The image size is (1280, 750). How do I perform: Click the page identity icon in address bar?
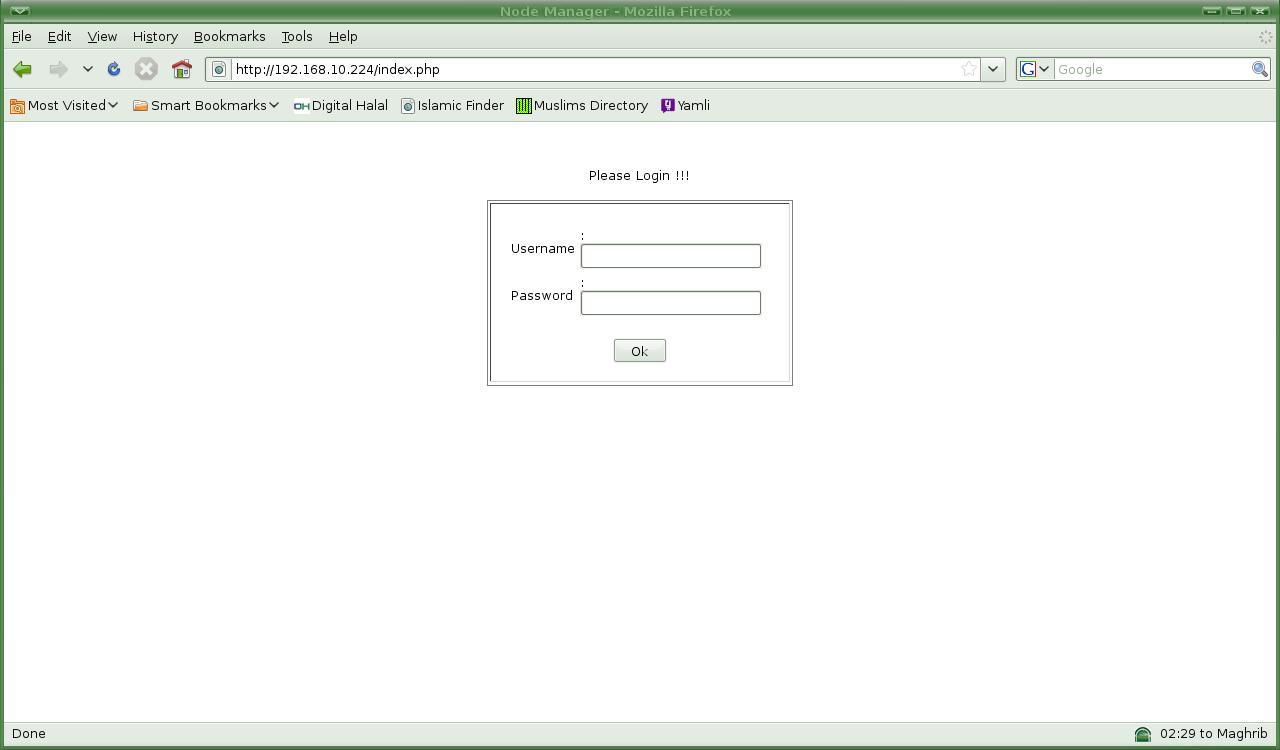click(219, 69)
